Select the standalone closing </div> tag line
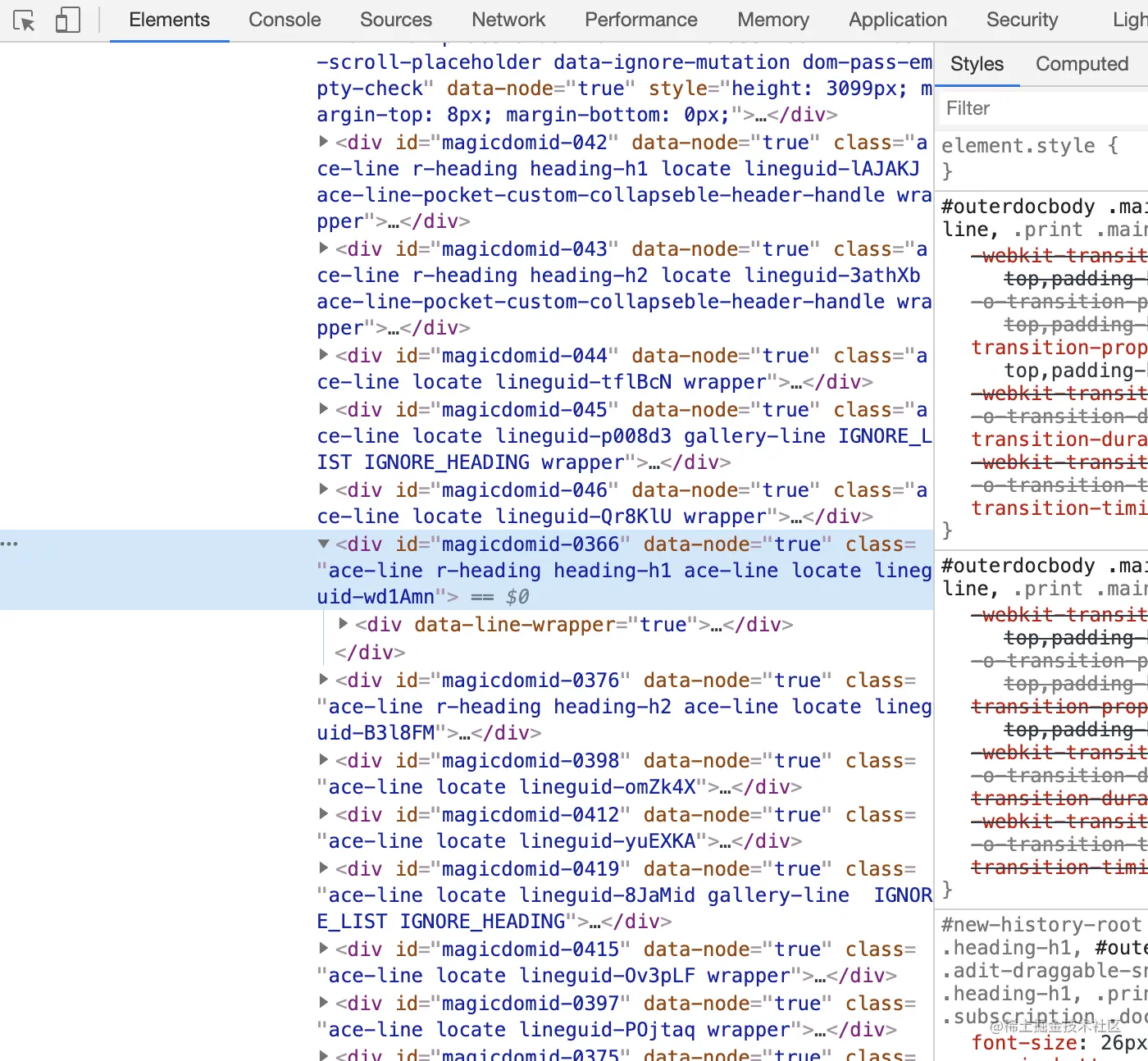The image size is (1148, 1061). pyautogui.click(x=370, y=653)
